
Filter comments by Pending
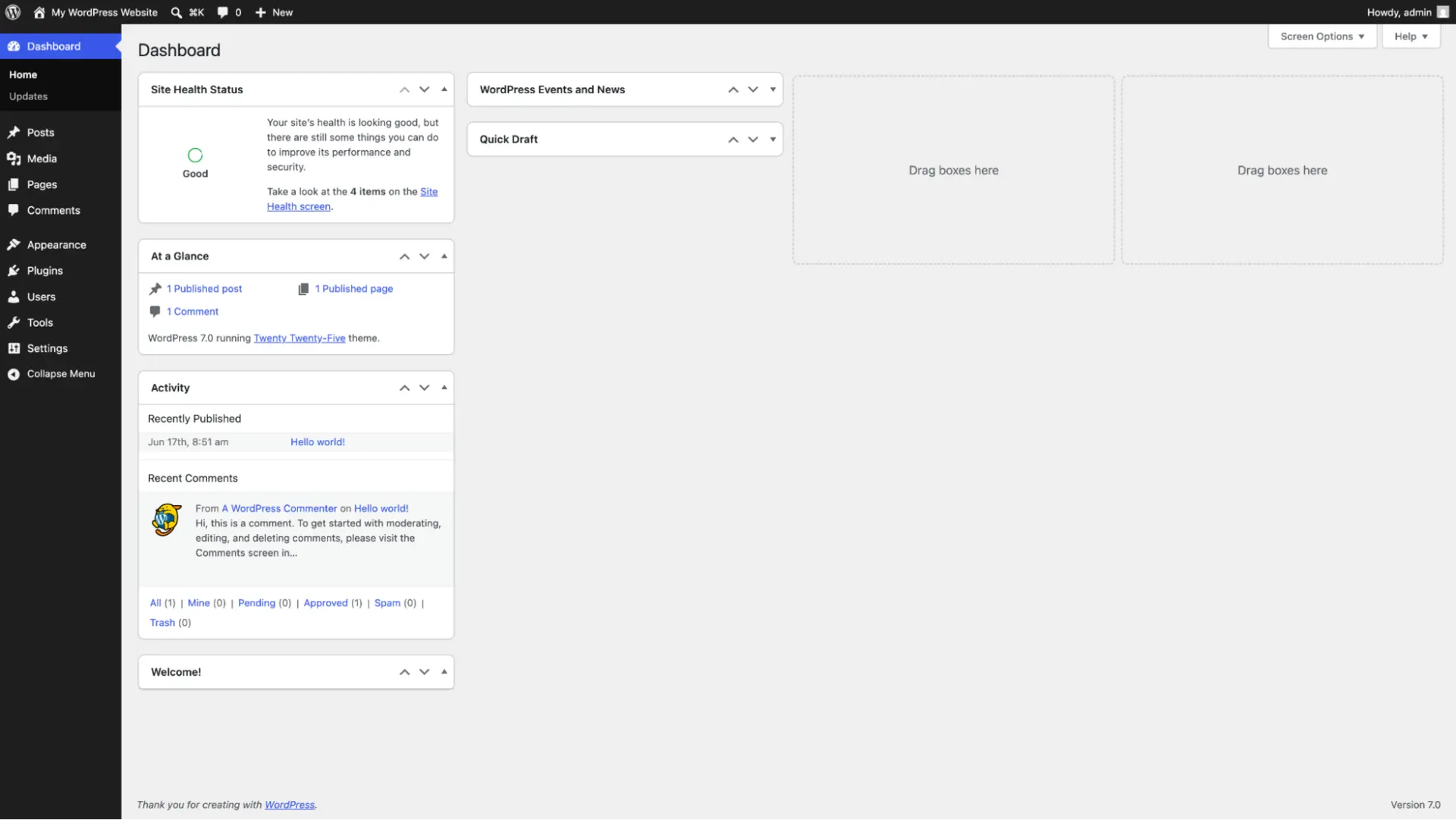pos(256,603)
